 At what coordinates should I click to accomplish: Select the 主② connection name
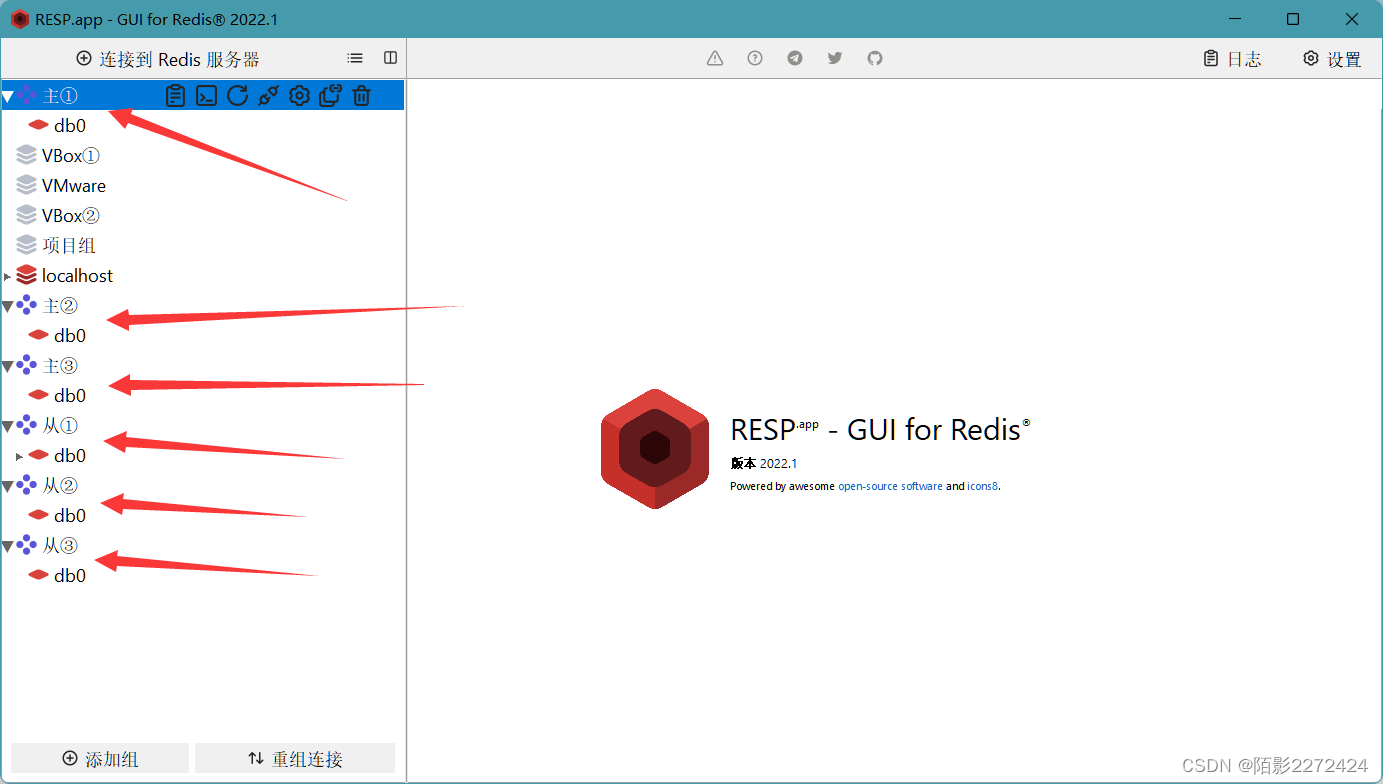(x=60, y=306)
